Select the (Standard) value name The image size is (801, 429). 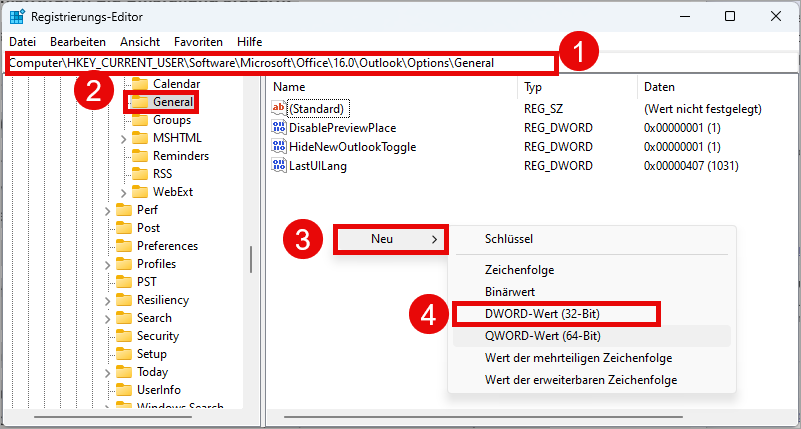click(319, 109)
